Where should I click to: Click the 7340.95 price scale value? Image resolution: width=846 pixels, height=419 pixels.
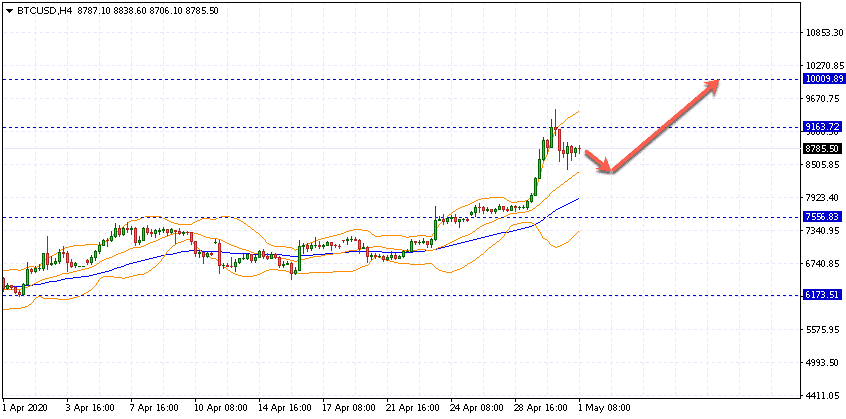coord(824,231)
